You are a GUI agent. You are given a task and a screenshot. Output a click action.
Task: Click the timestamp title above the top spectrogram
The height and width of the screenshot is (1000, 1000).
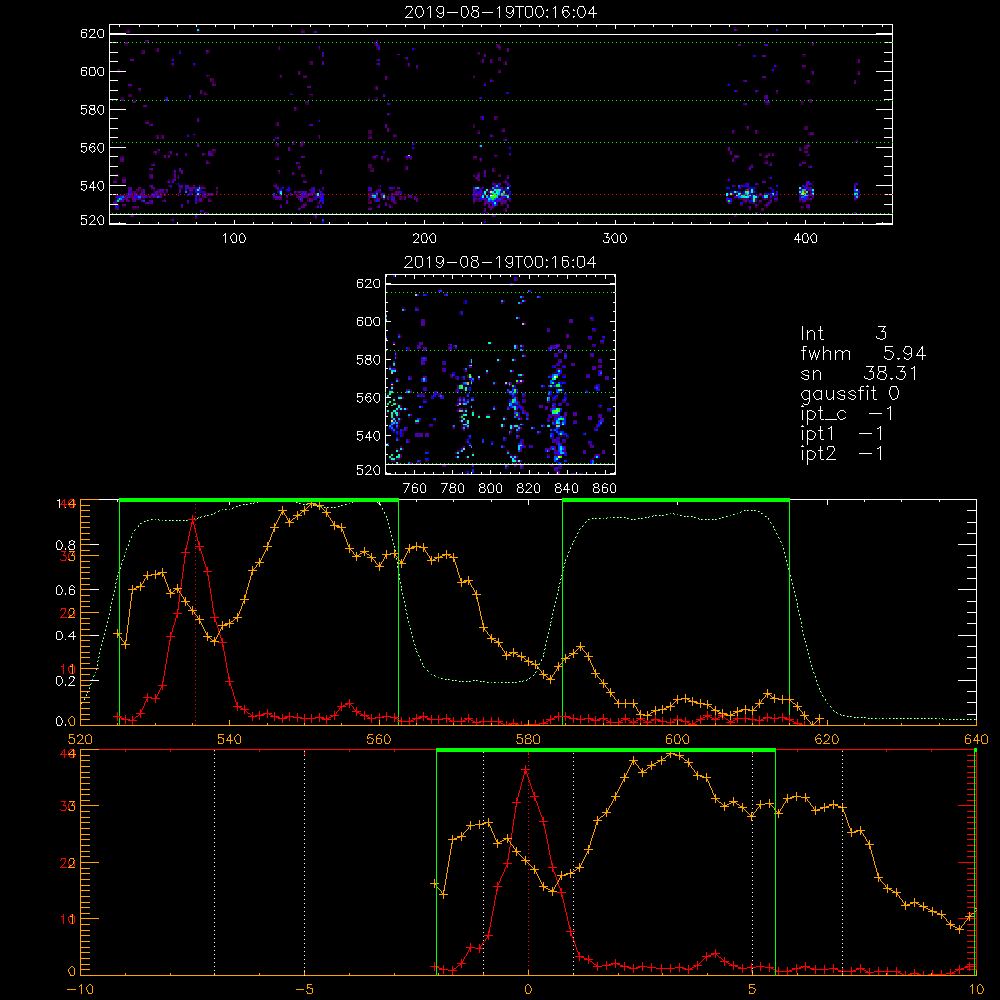500,12
